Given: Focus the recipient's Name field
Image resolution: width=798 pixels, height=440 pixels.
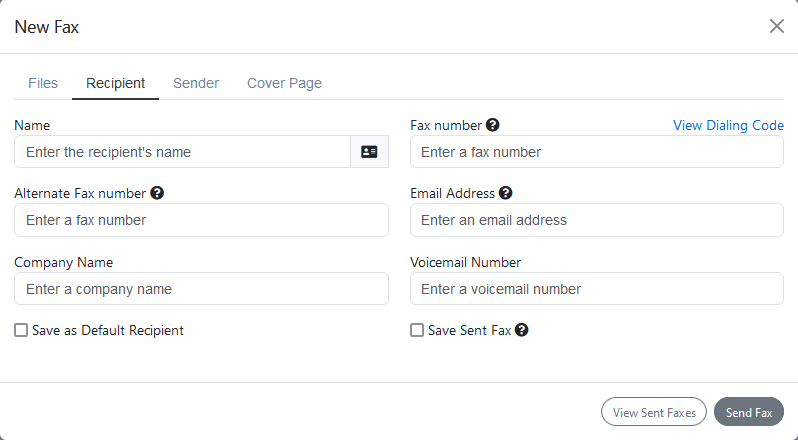Looking at the screenshot, I should pos(183,152).
